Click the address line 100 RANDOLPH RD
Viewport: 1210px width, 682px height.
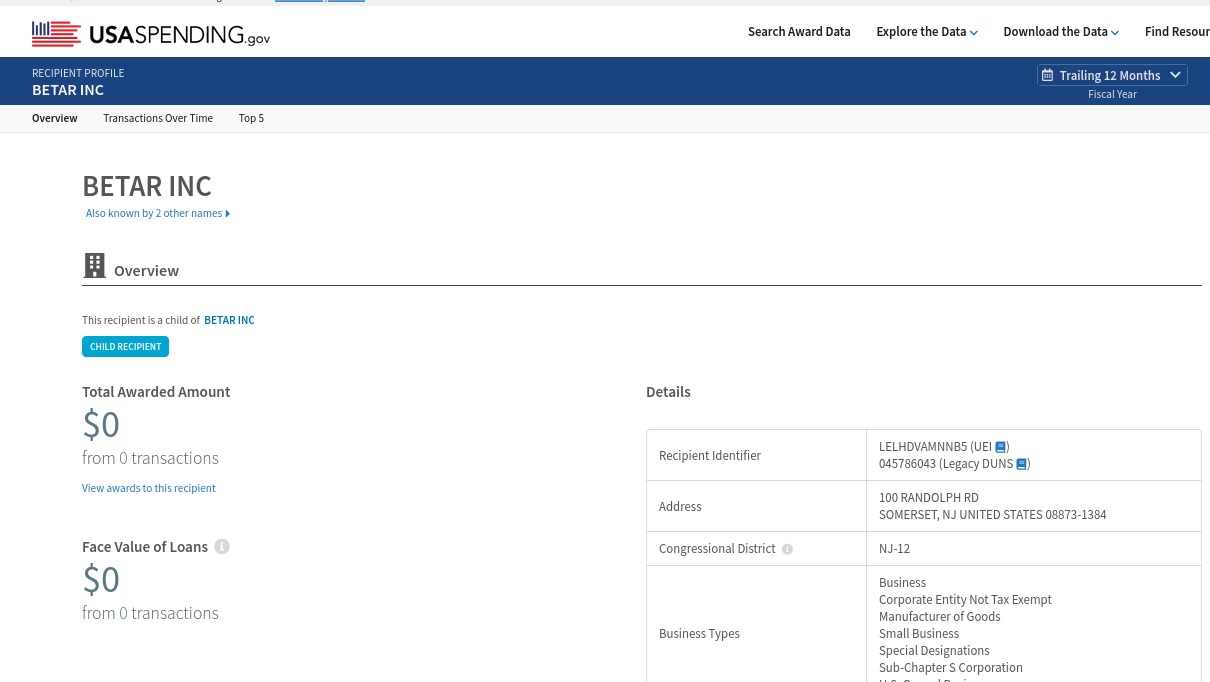pyautogui.click(x=929, y=498)
